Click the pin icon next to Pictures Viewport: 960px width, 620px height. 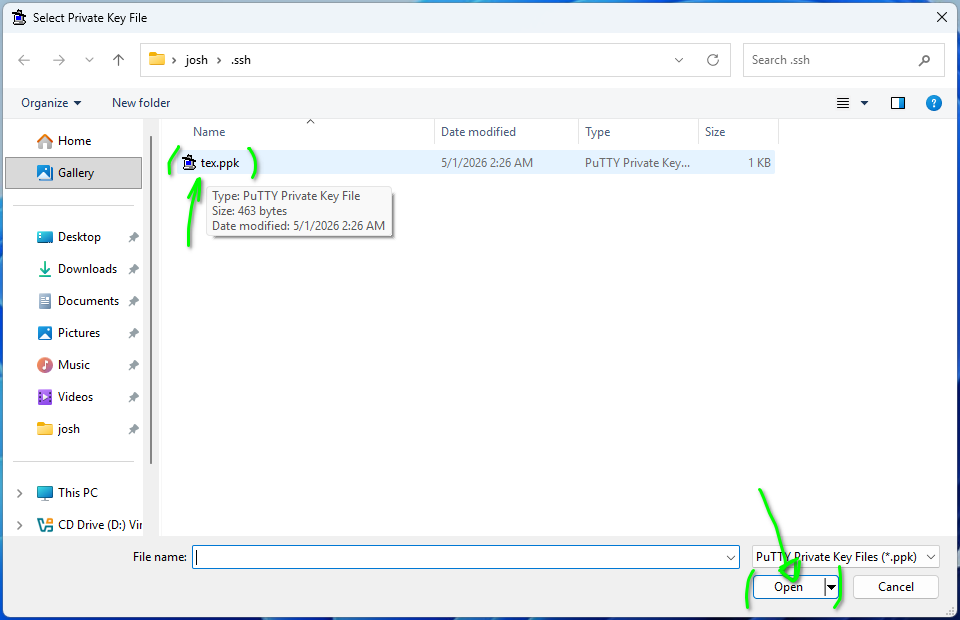click(x=133, y=333)
